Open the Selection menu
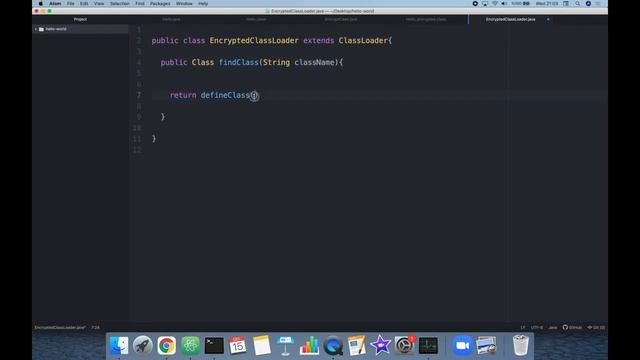Image resolution: width=640 pixels, height=360 pixels. (x=120, y=4)
